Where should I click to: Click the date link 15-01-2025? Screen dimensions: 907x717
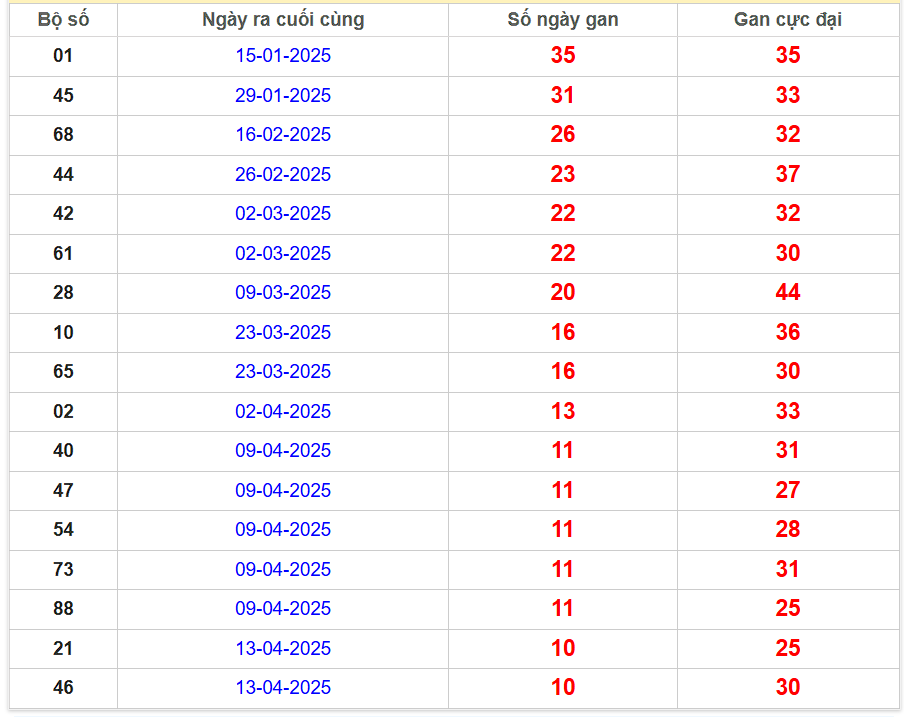click(283, 56)
